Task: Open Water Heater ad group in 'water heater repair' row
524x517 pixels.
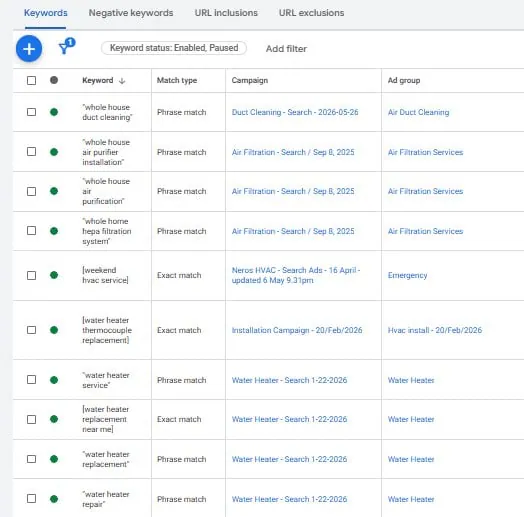Action: click(411, 499)
